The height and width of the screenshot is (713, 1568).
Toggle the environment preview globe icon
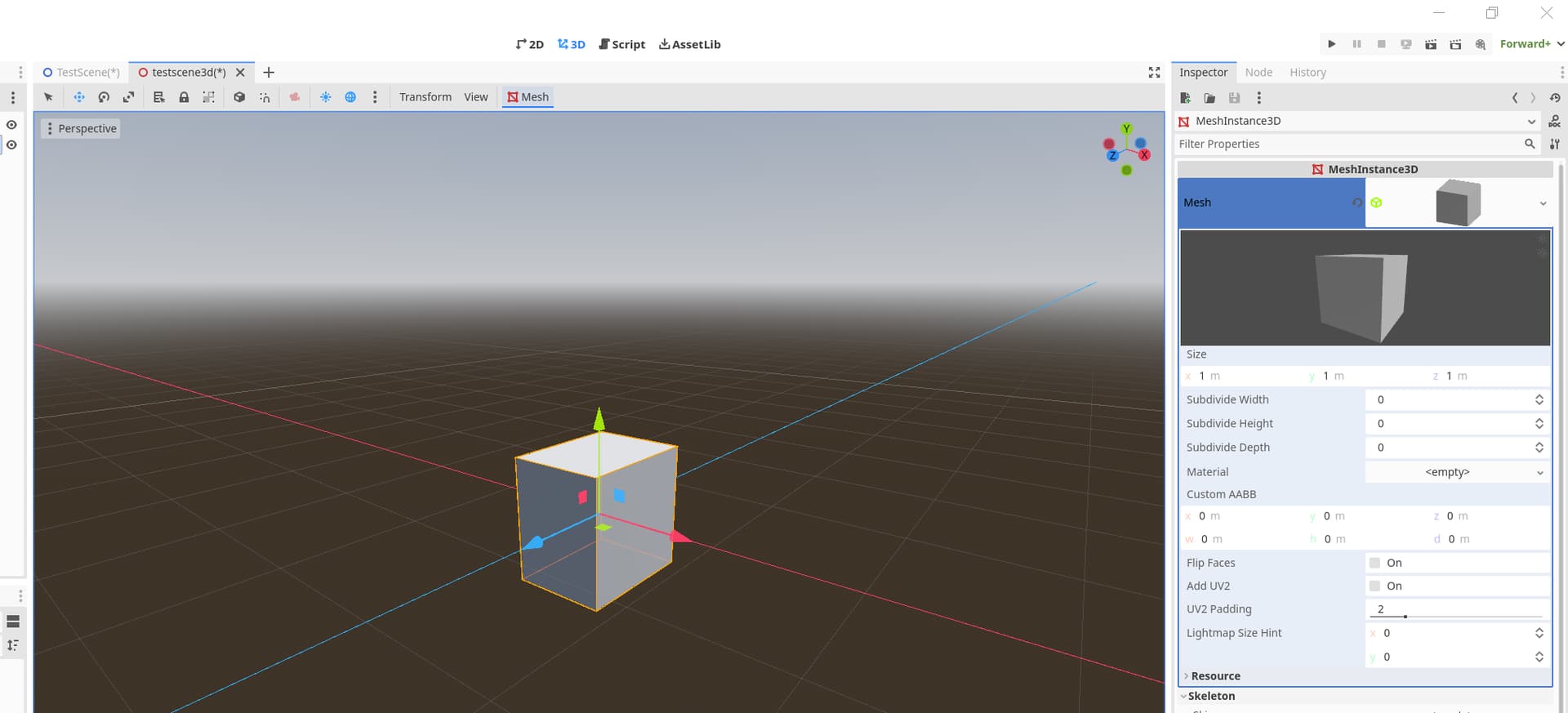350,97
